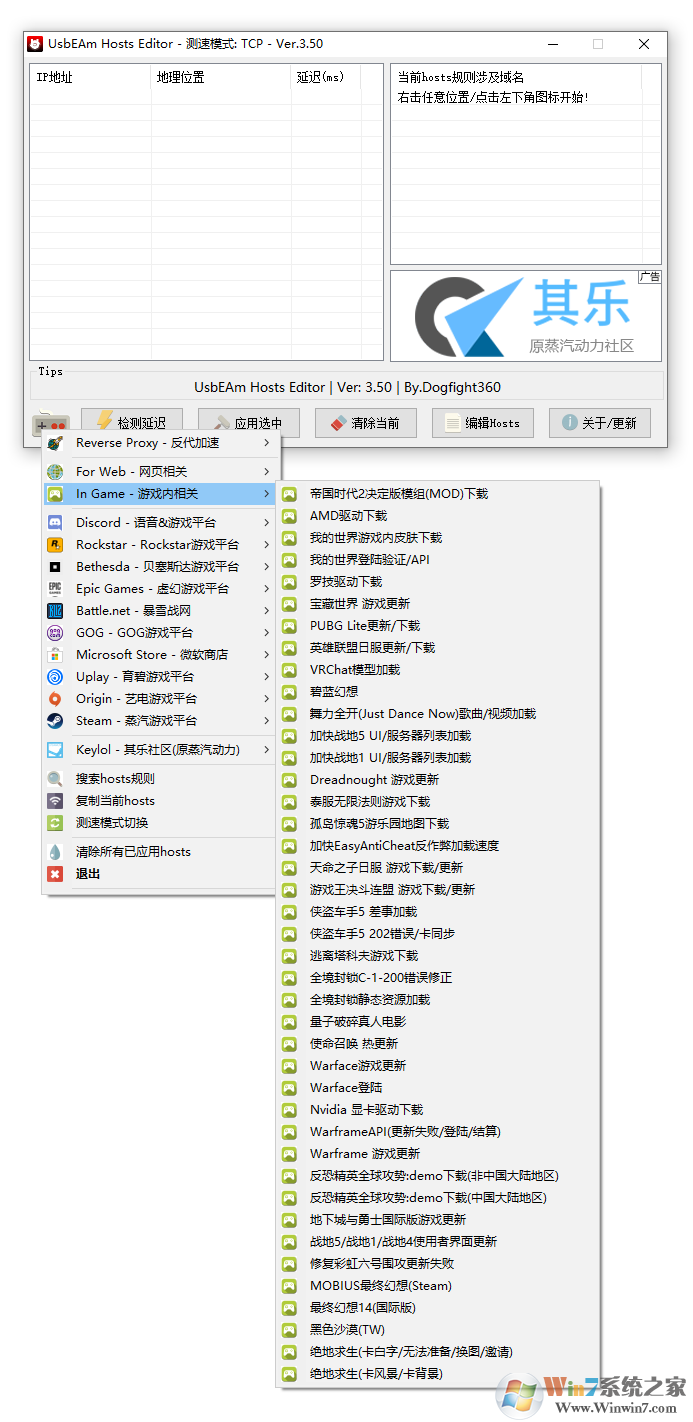Click the Reverse Proxy rocket icon
This screenshot has width=693, height=1422.
(55, 442)
